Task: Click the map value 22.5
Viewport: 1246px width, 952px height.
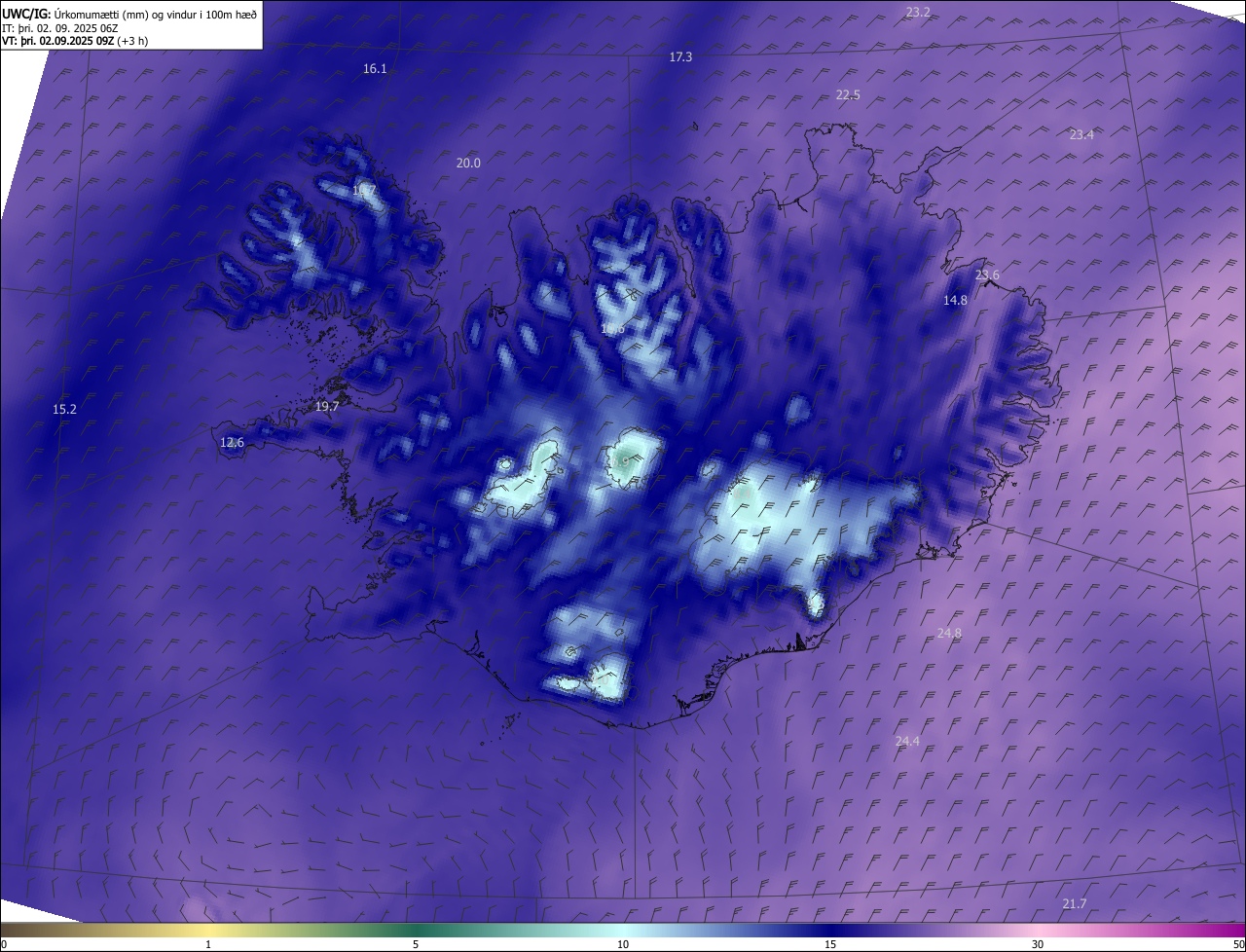Action: 848,94
